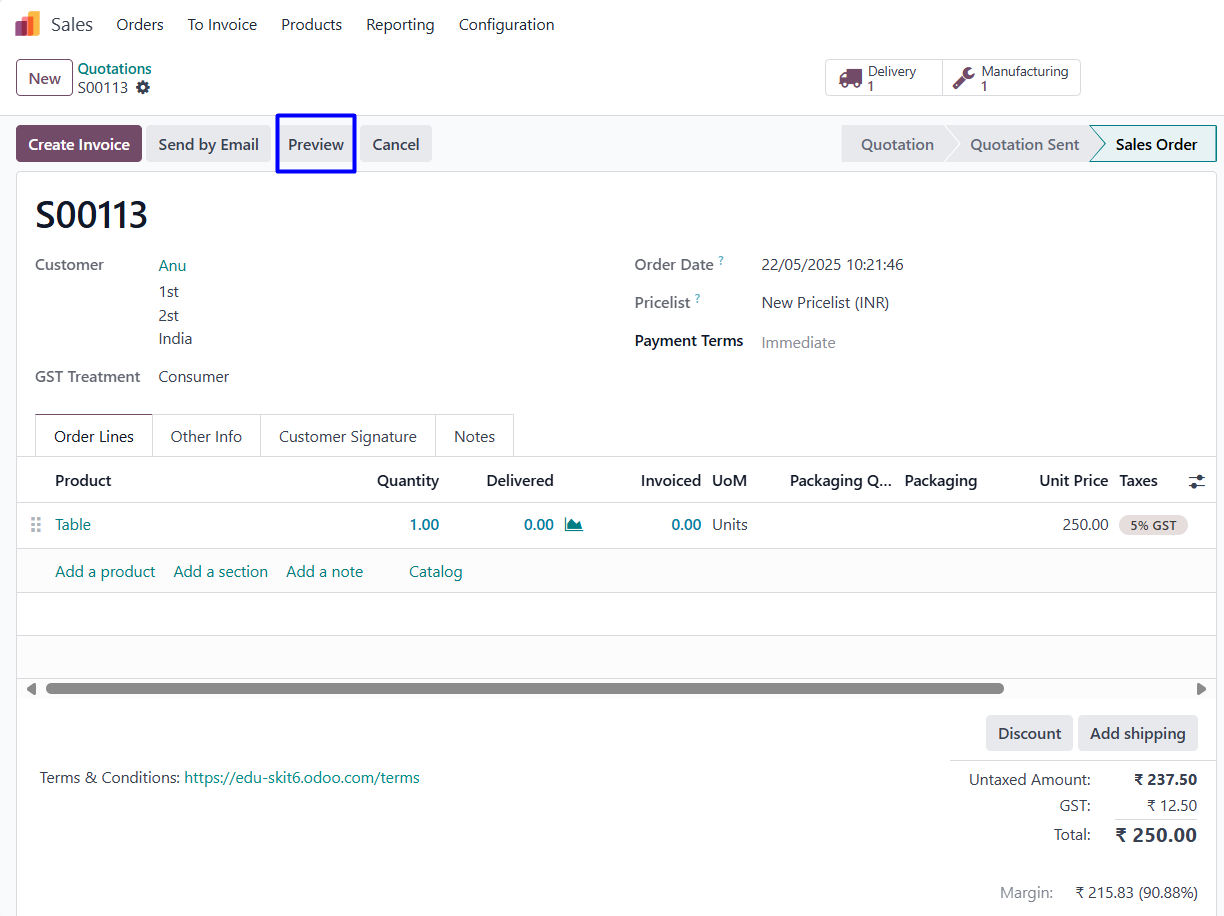
Task: Open the Catalog link
Action: click(x=436, y=572)
